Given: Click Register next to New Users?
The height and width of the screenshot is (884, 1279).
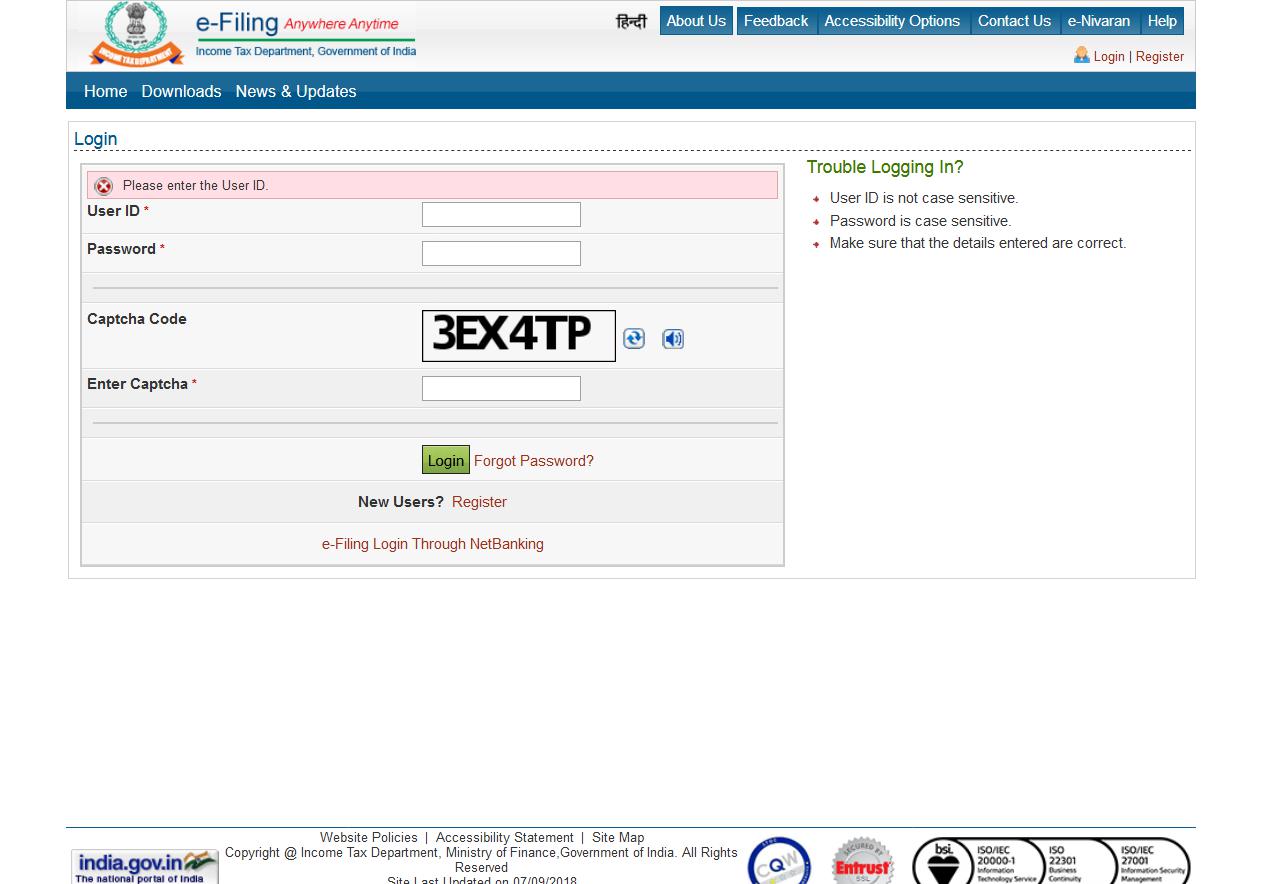Looking at the screenshot, I should point(479,502).
